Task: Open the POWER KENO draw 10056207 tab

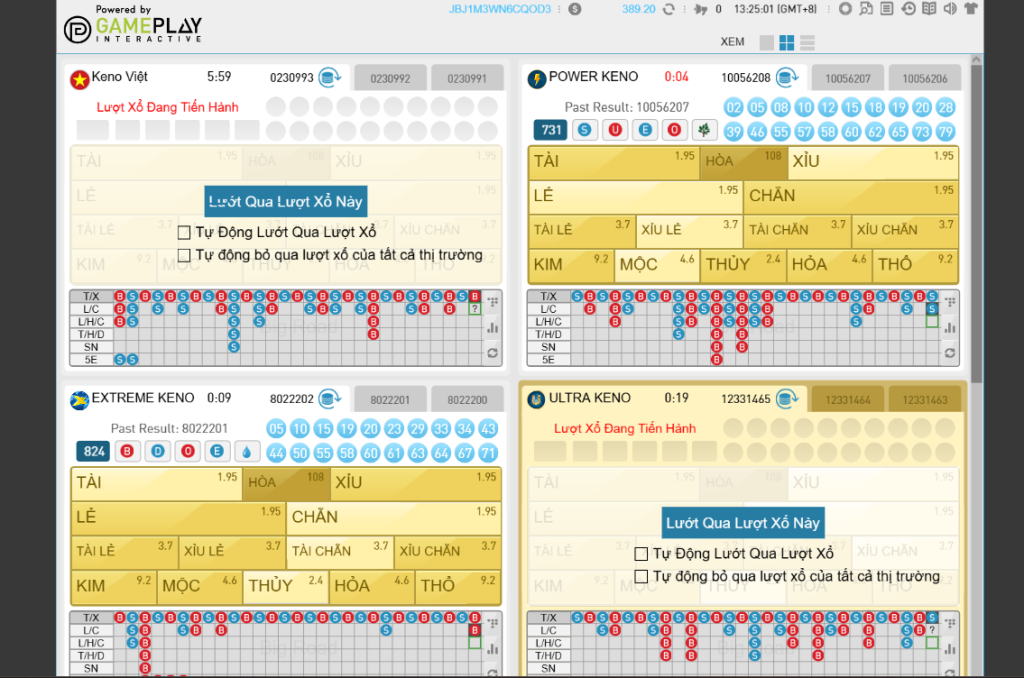Action: (848, 78)
